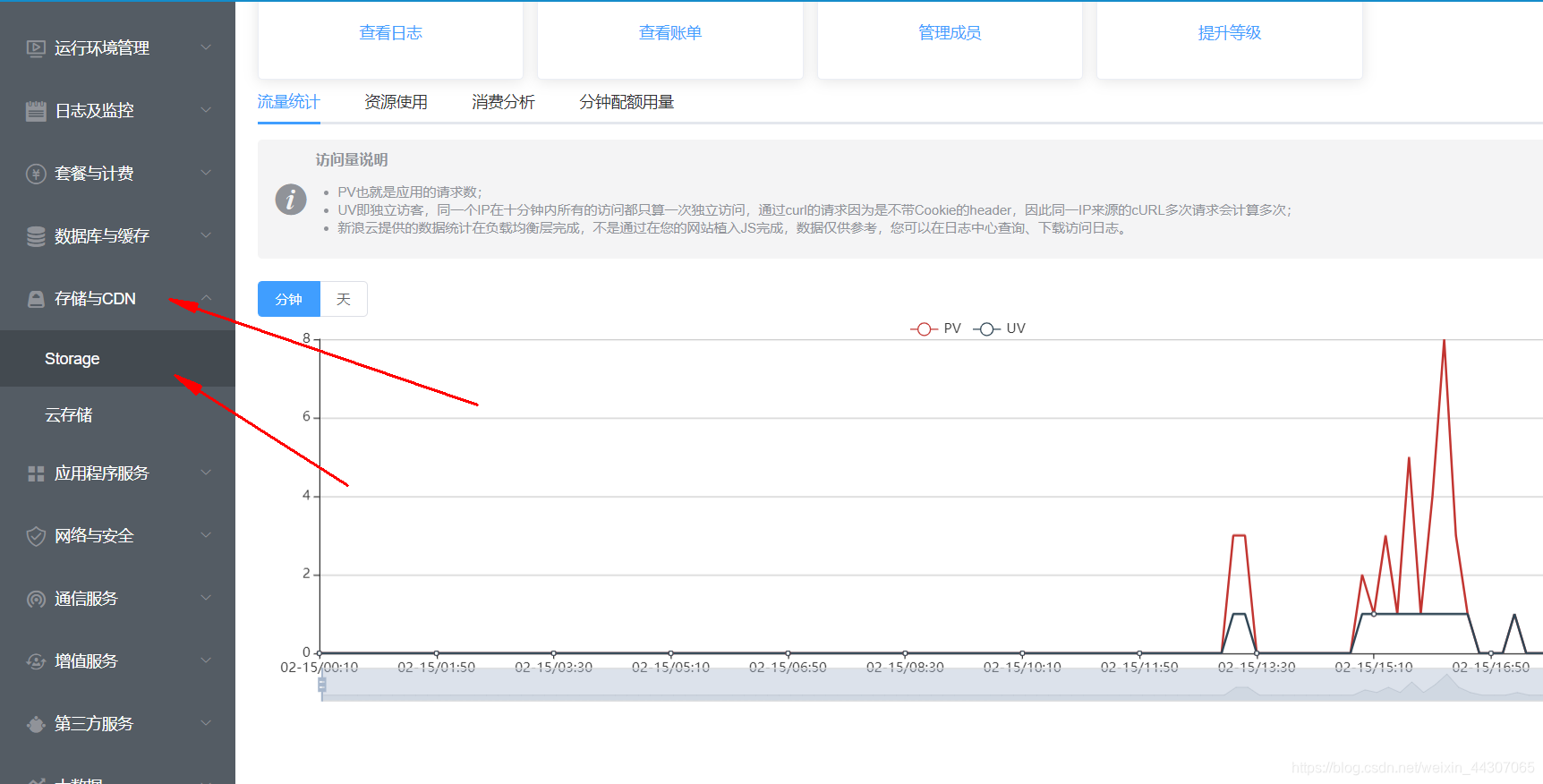Viewport: 1543px width, 784px height.
Task: Click the PV peak point at value 8
Action: (x=1444, y=340)
